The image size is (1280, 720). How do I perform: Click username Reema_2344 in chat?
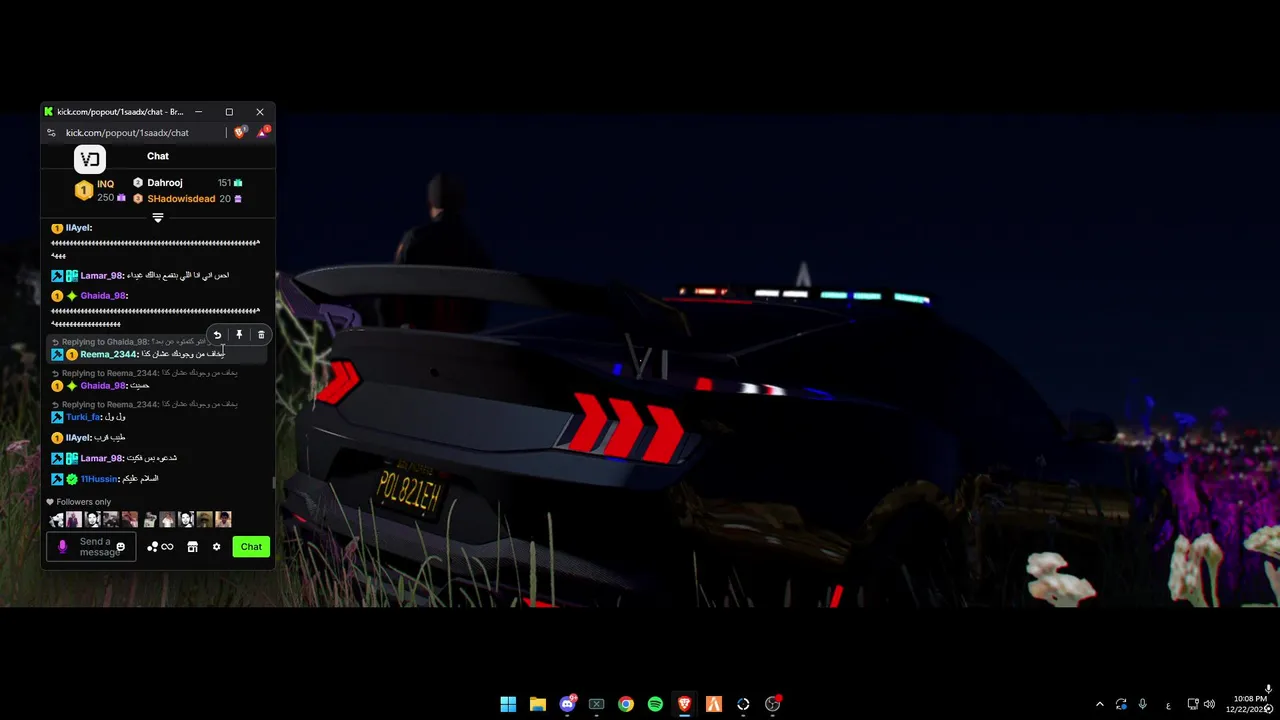(x=108, y=354)
